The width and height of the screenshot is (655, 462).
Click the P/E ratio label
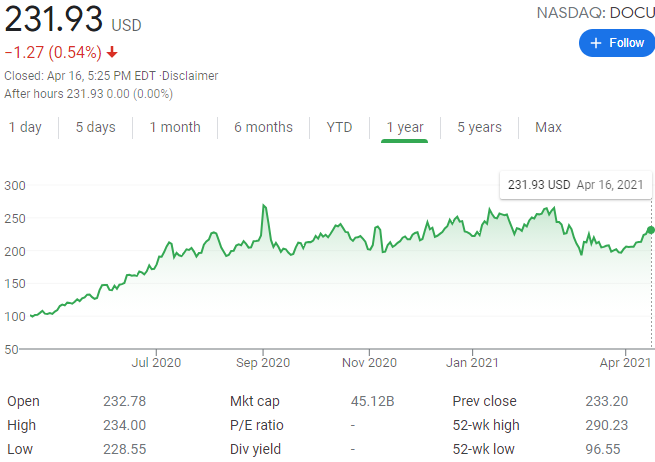256,425
